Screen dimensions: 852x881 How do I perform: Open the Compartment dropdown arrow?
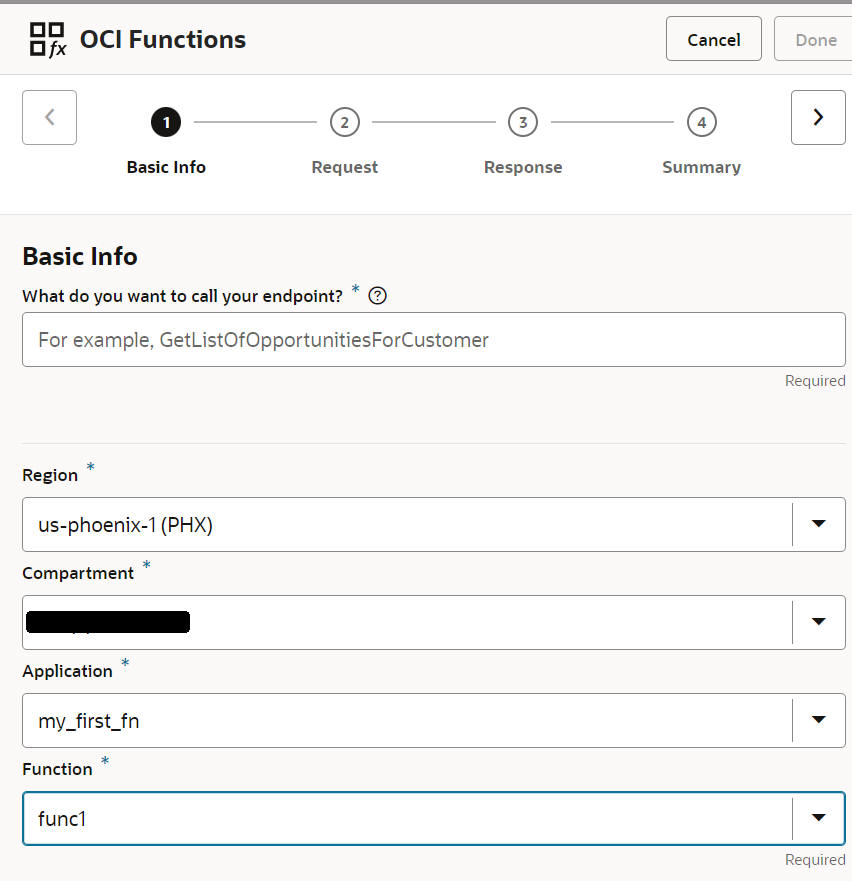[819, 622]
